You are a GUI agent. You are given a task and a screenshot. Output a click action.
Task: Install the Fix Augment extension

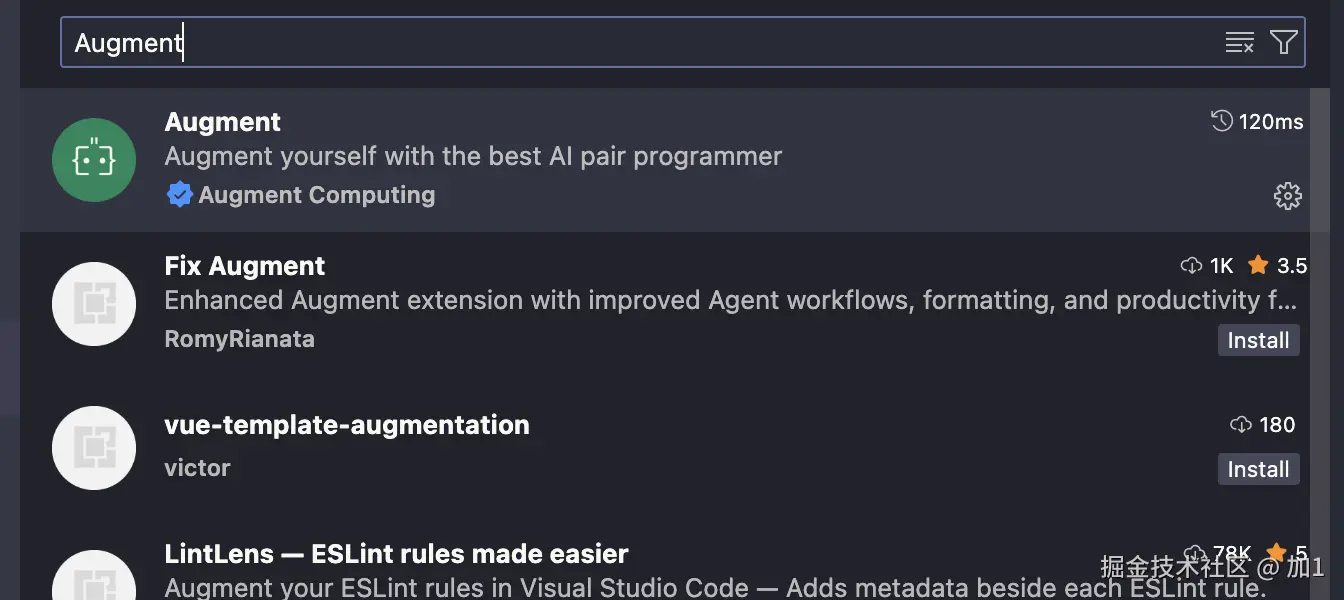point(1258,340)
